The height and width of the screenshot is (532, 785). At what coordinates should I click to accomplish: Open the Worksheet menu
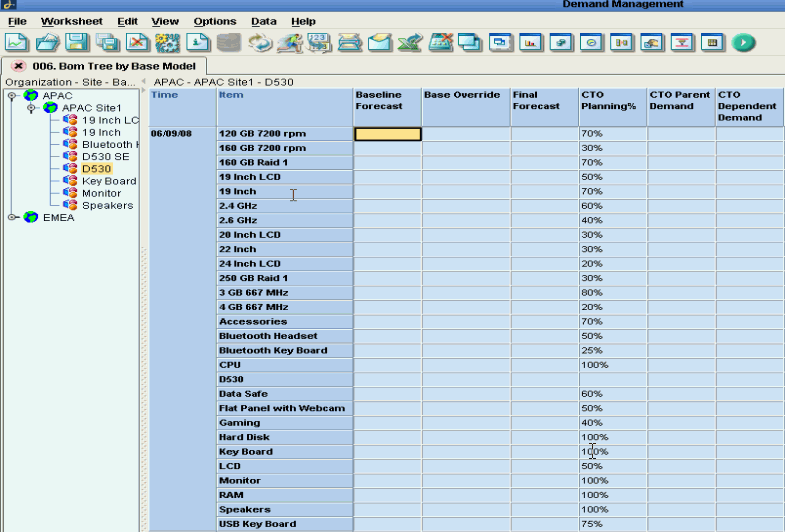(x=72, y=22)
